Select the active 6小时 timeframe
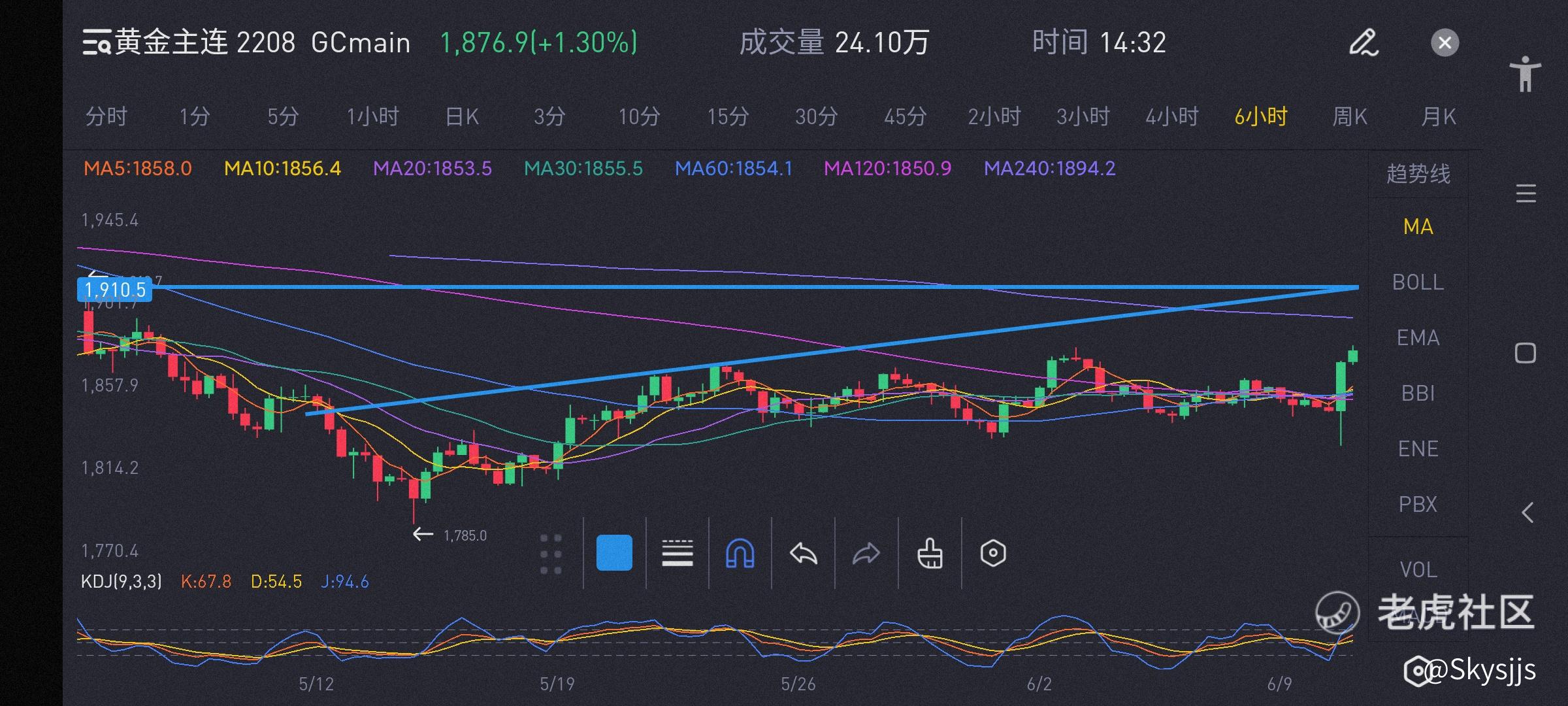The height and width of the screenshot is (706, 1568). [x=1261, y=117]
